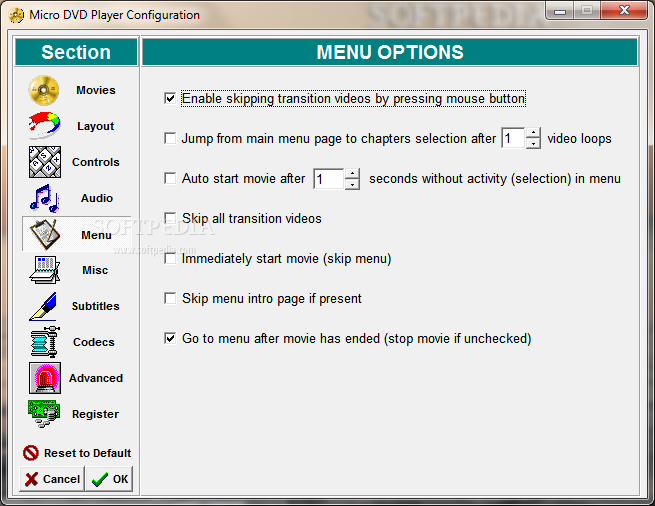Screen dimensions: 655x506
Task: Click the clipboard Menu icon
Action: tap(45, 234)
